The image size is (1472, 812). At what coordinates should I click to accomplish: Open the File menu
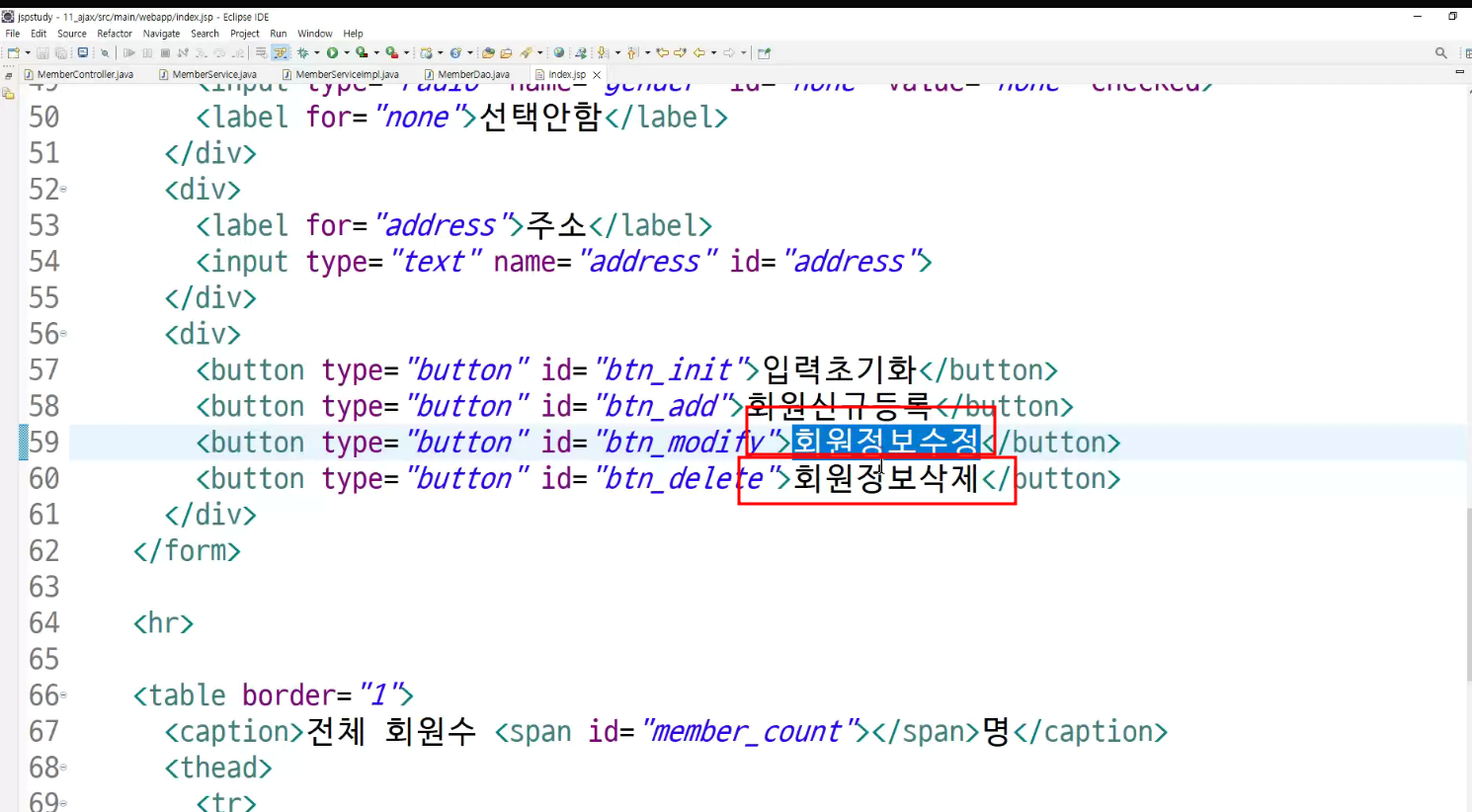13,34
